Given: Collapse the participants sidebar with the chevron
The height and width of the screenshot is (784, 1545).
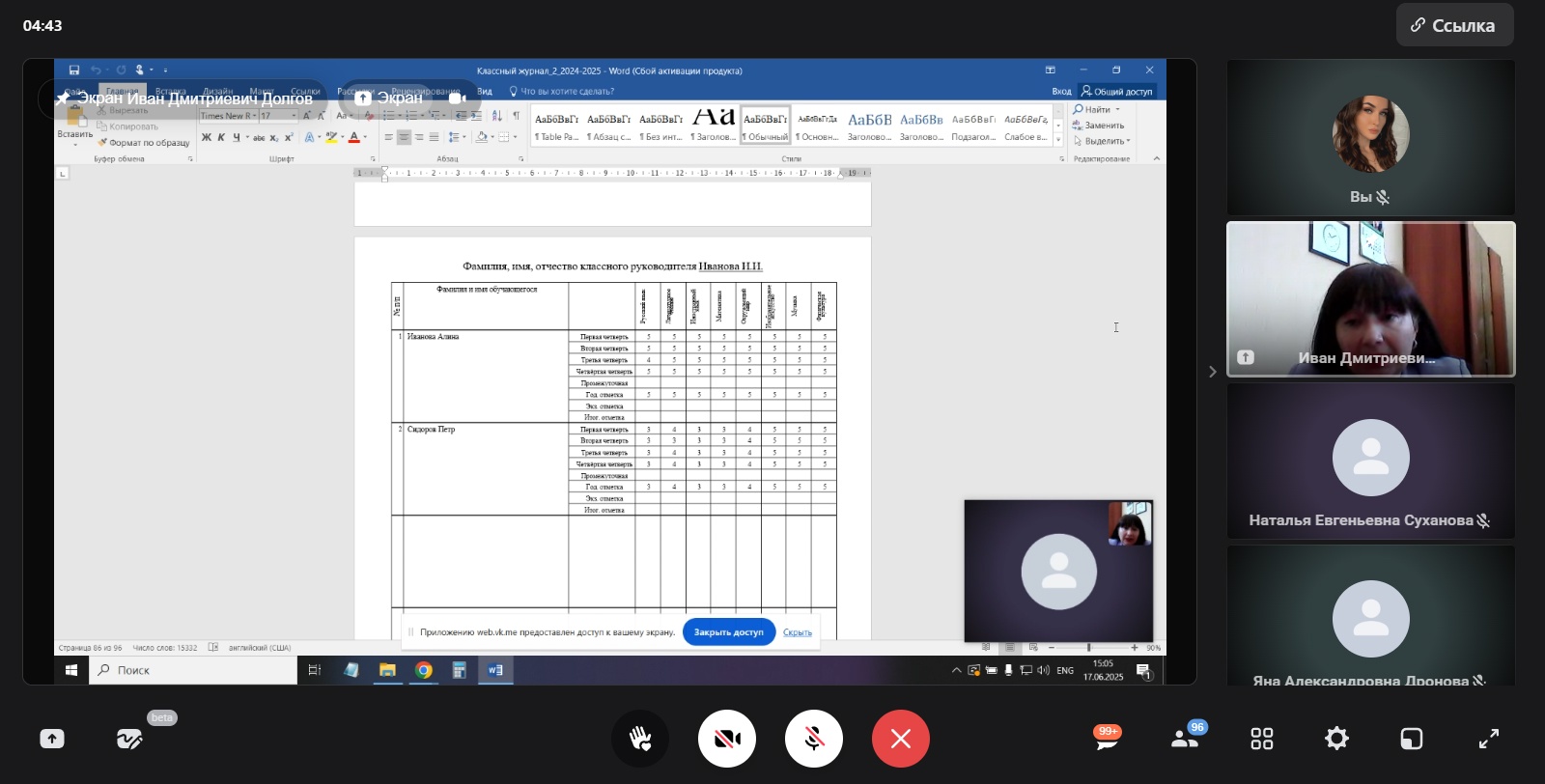Looking at the screenshot, I should [x=1212, y=372].
